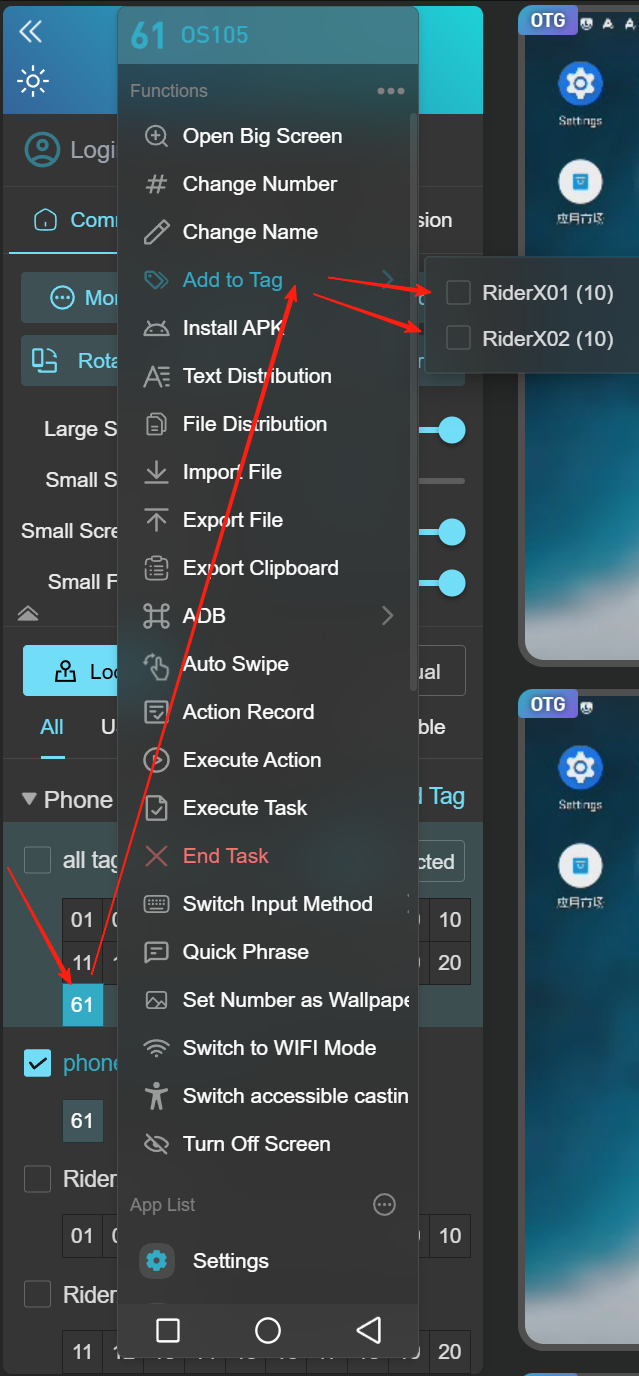Check the RiderX02 (10) tag checkbox
Image resolution: width=639 pixels, height=1376 pixels.
pyautogui.click(x=458, y=338)
